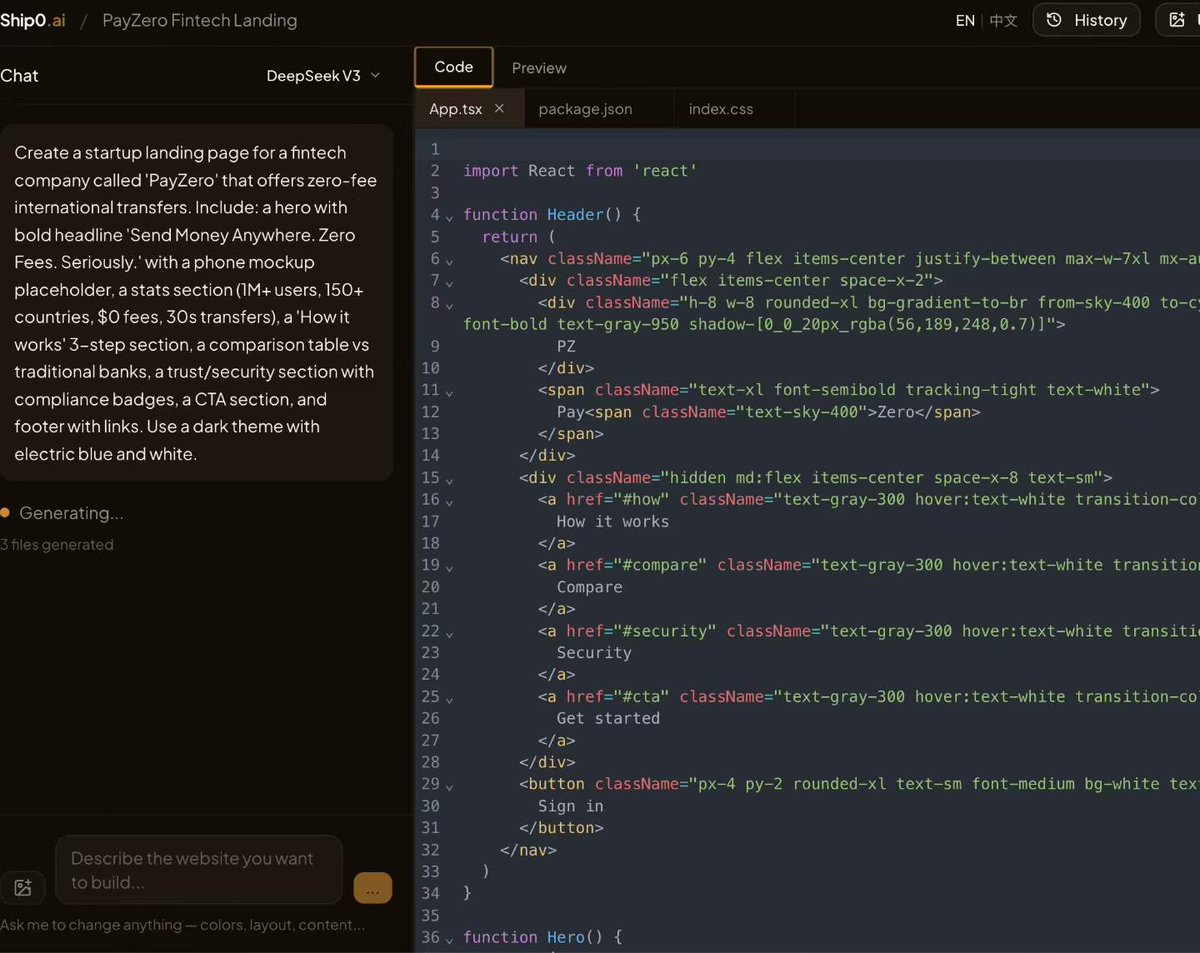The width and height of the screenshot is (1200, 953).
Task: Click the orange generating status dot
Action: tap(5, 513)
